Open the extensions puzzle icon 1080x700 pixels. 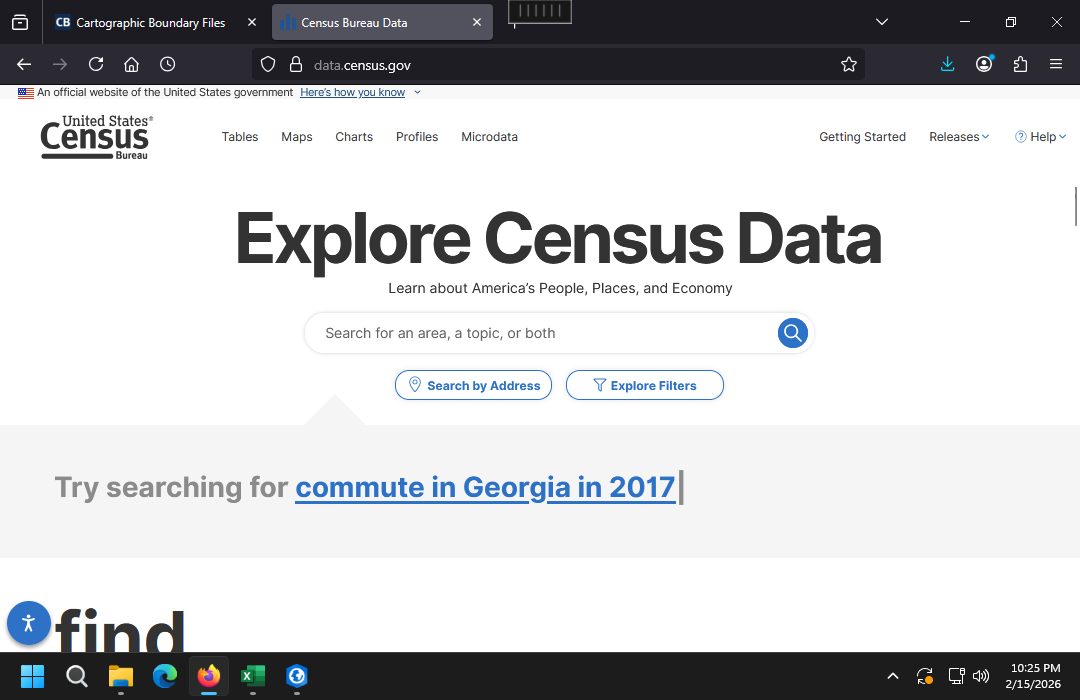click(1020, 65)
